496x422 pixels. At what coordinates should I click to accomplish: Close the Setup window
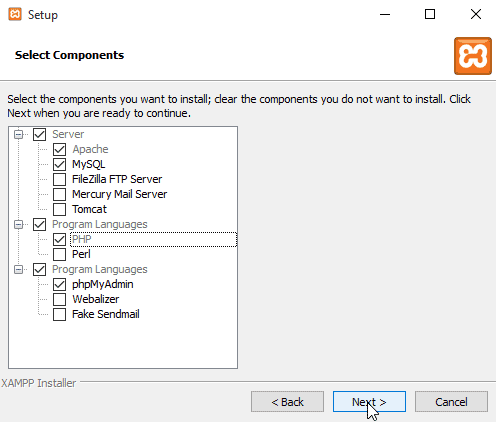click(476, 14)
